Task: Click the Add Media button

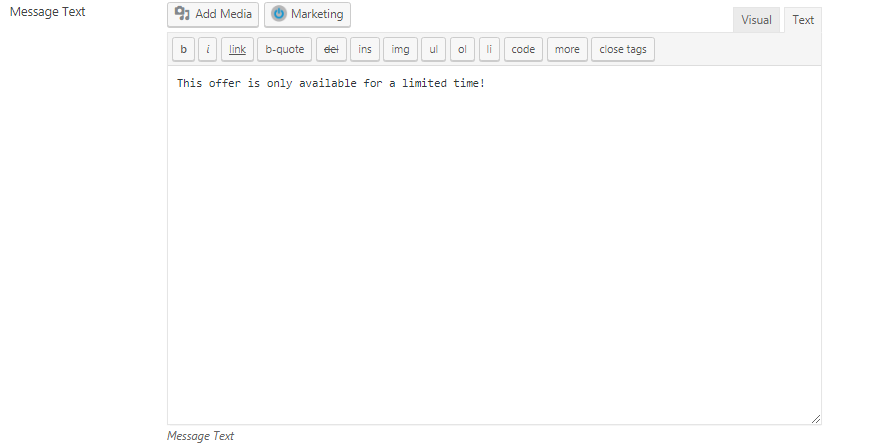Action: (x=213, y=14)
